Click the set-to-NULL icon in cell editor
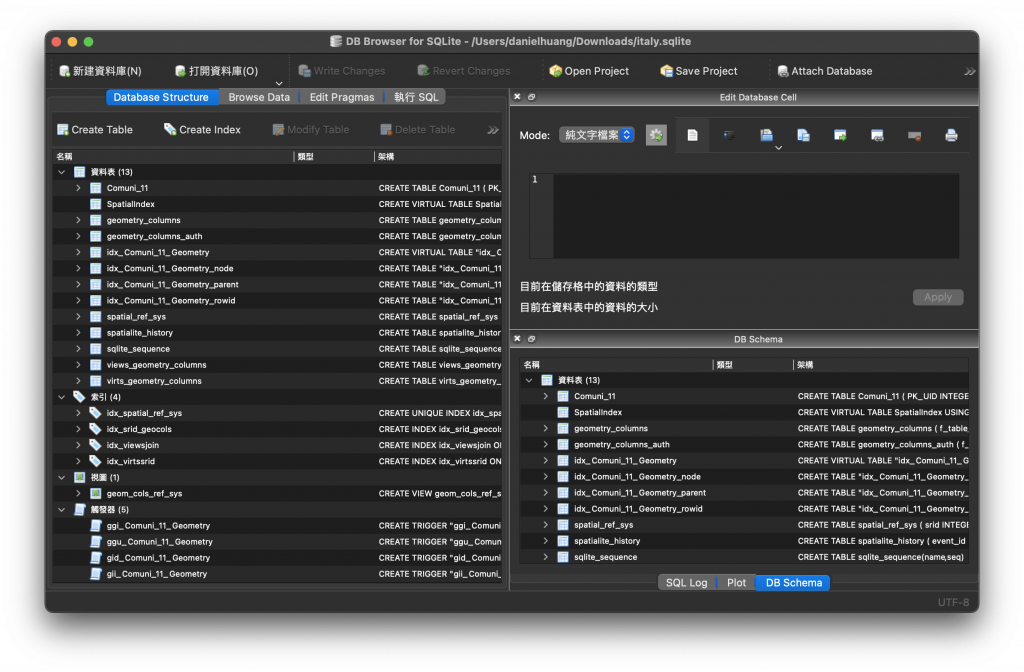This screenshot has height=672, width=1024. click(914, 135)
